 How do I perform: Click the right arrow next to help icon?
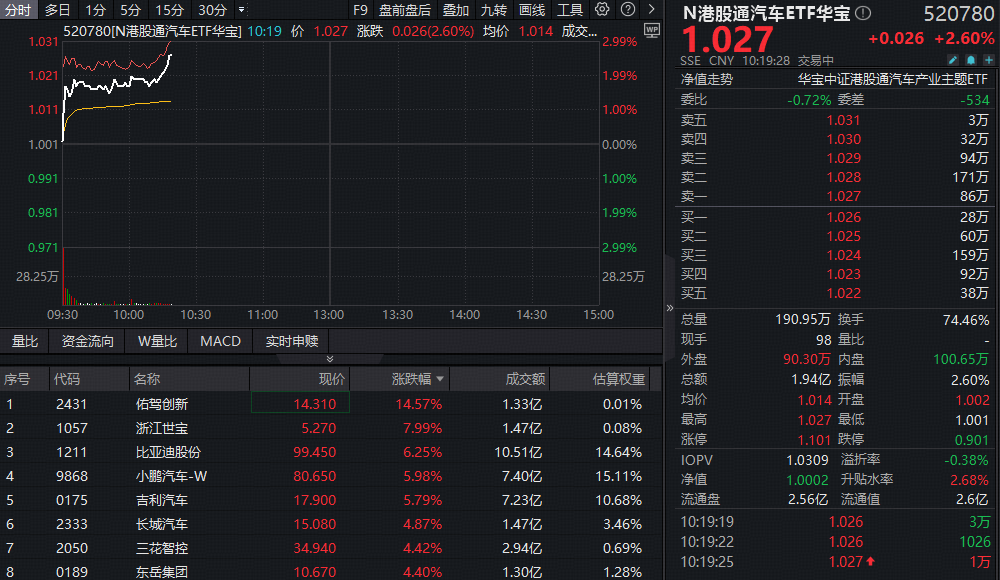650,10
